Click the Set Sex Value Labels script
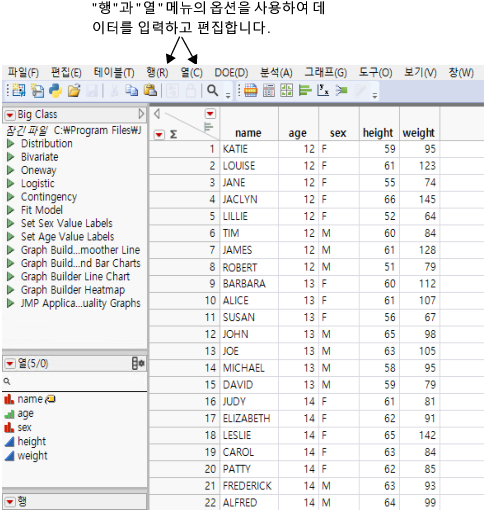Image resolution: width=486 pixels, height=512 pixels. coord(67,223)
